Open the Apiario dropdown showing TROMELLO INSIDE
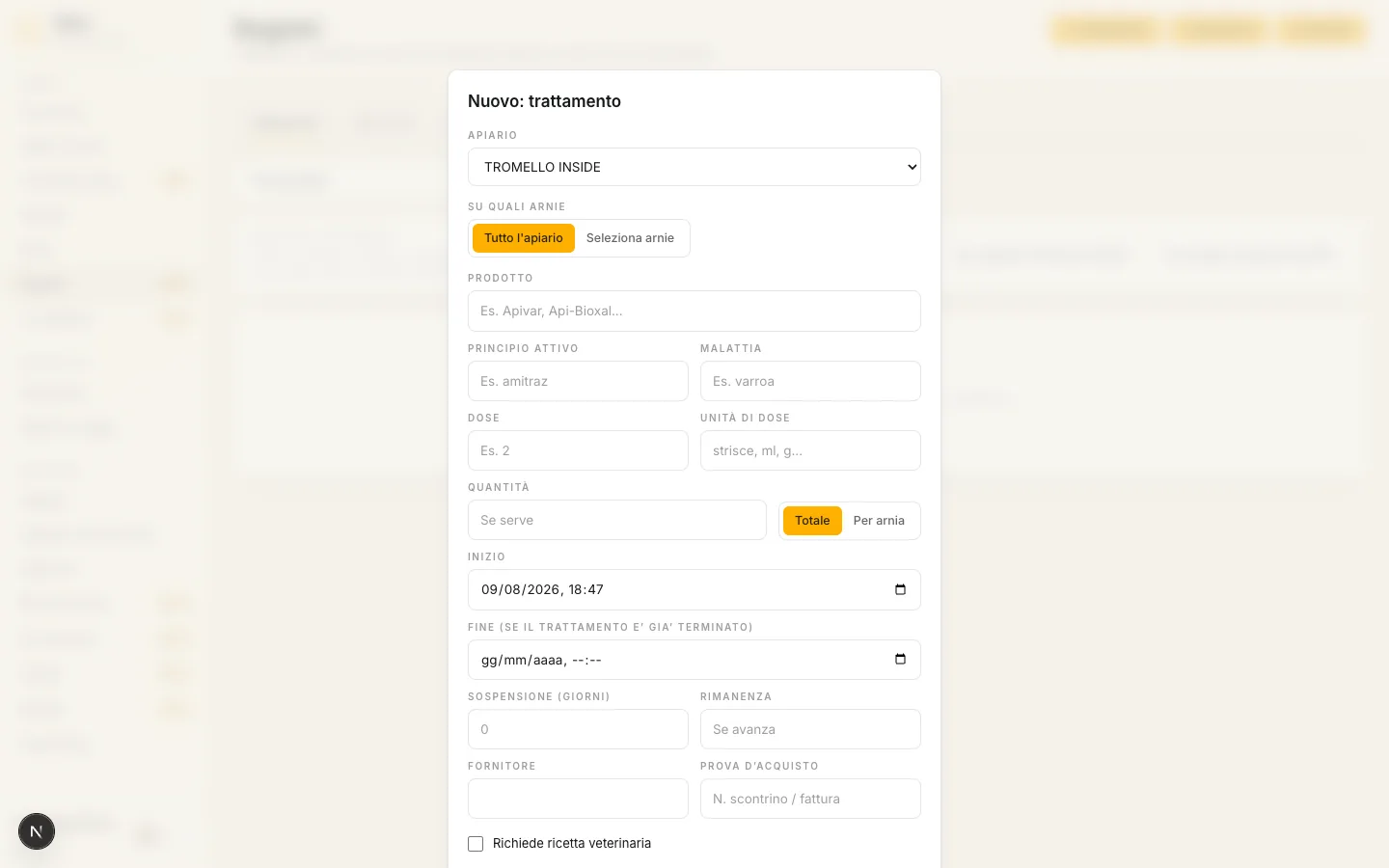The image size is (1389, 868). [x=694, y=167]
